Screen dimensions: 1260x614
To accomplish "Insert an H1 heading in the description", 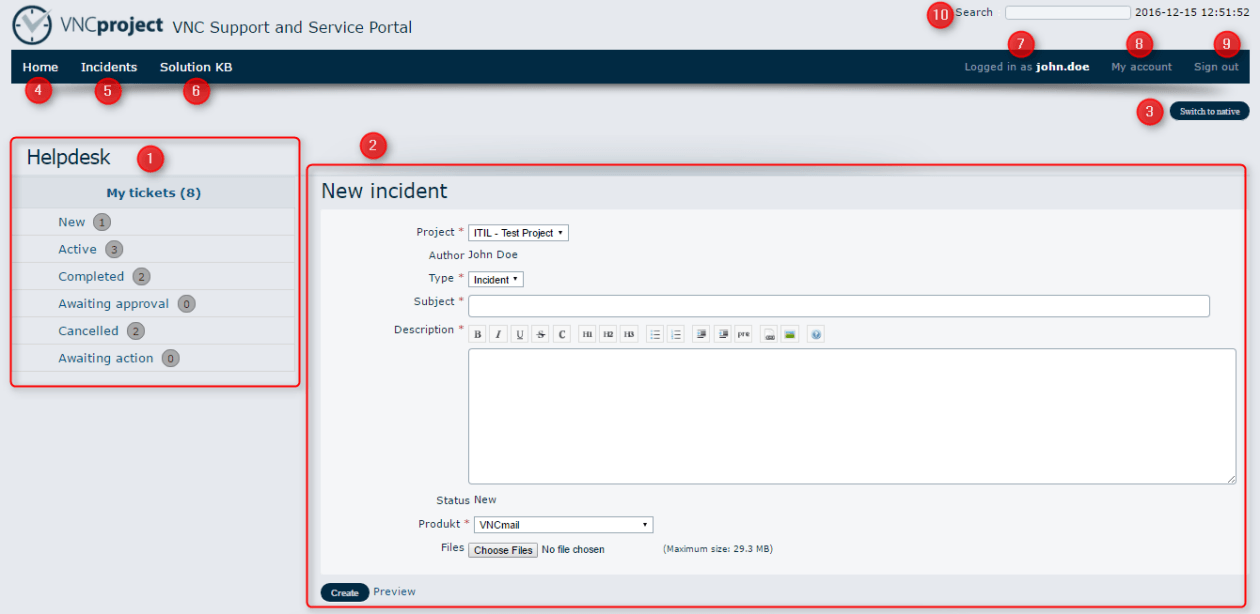I will point(587,334).
